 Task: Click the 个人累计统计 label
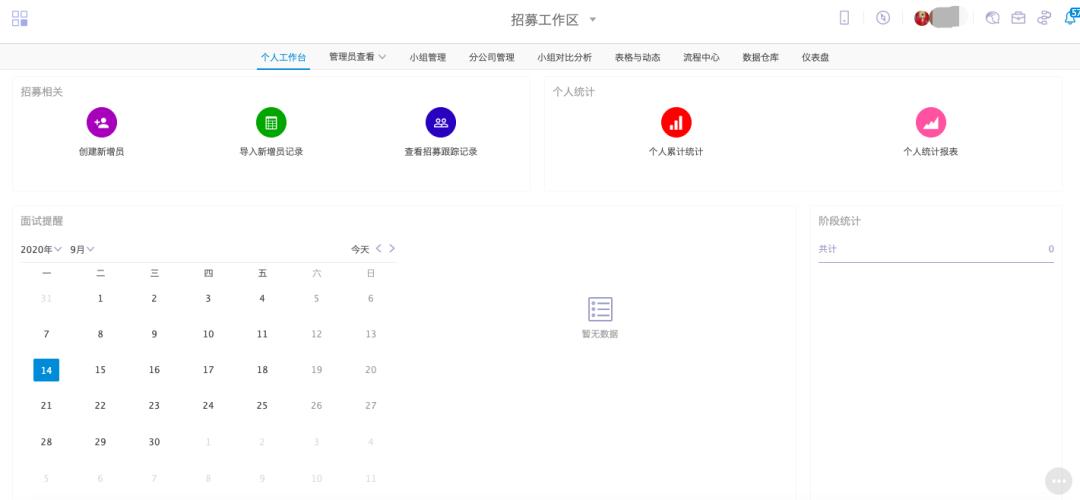676,152
